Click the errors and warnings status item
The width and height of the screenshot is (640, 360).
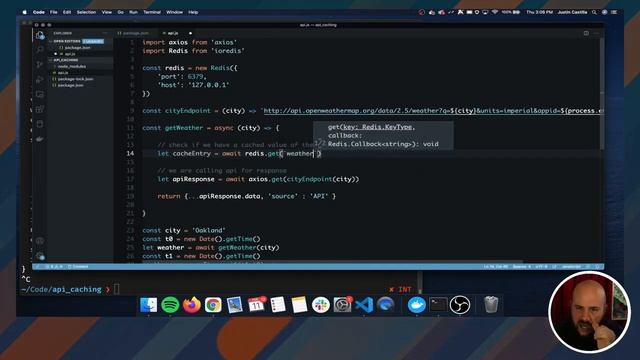54,267
